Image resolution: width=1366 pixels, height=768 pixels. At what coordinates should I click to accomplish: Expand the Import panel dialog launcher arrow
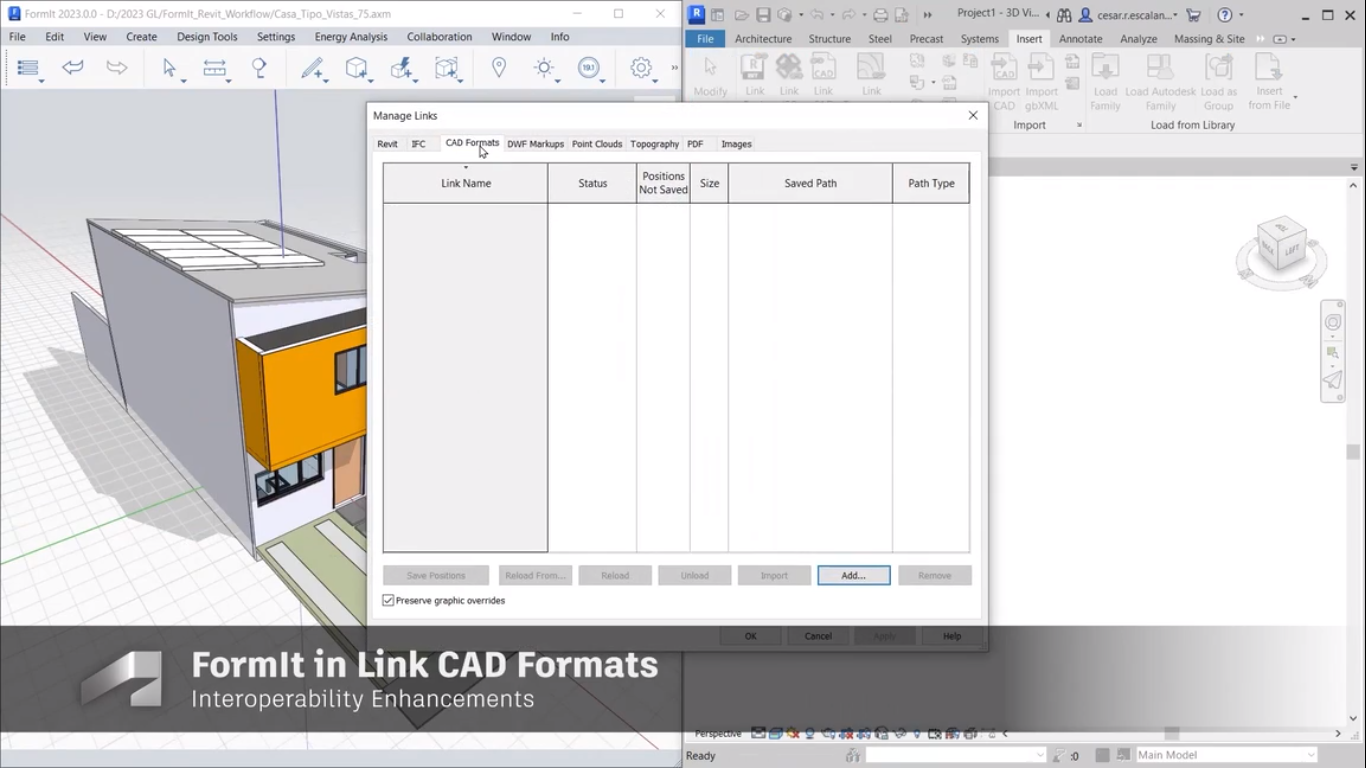click(x=1079, y=125)
